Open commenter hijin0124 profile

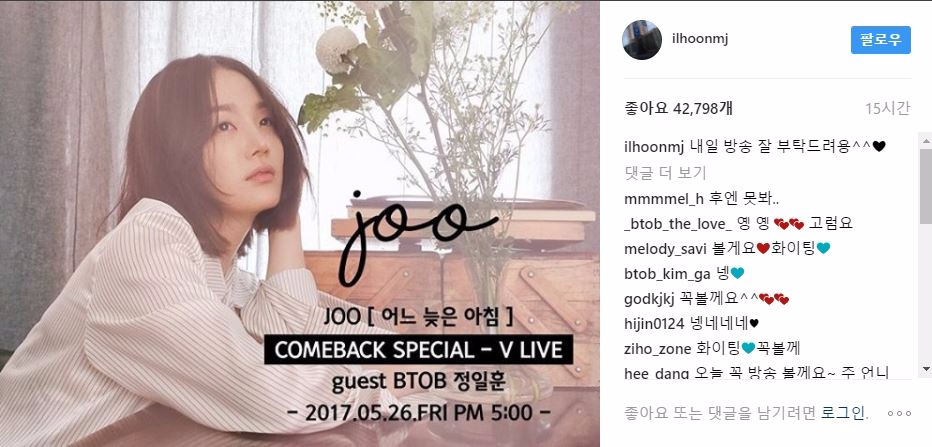point(654,324)
